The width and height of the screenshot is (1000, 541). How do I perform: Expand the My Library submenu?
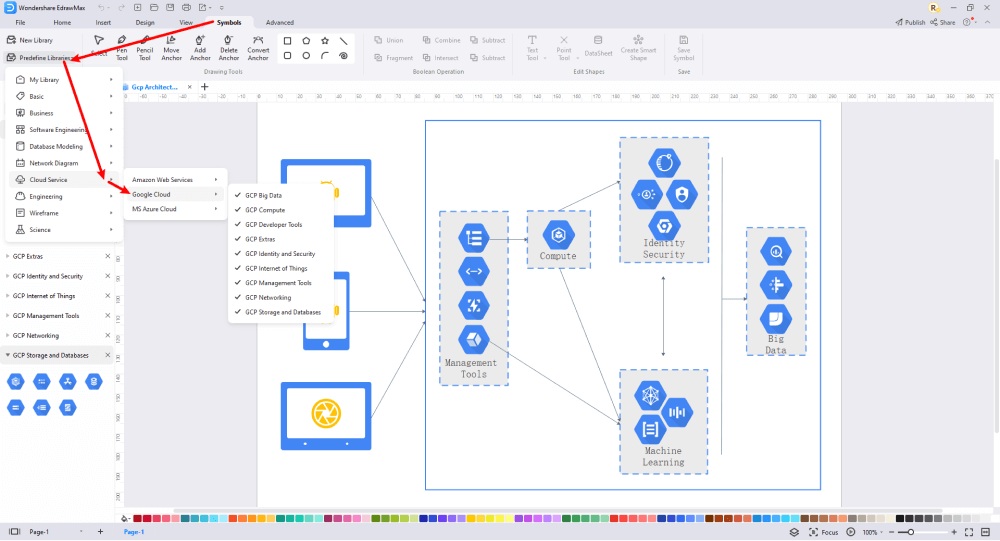click(64, 80)
